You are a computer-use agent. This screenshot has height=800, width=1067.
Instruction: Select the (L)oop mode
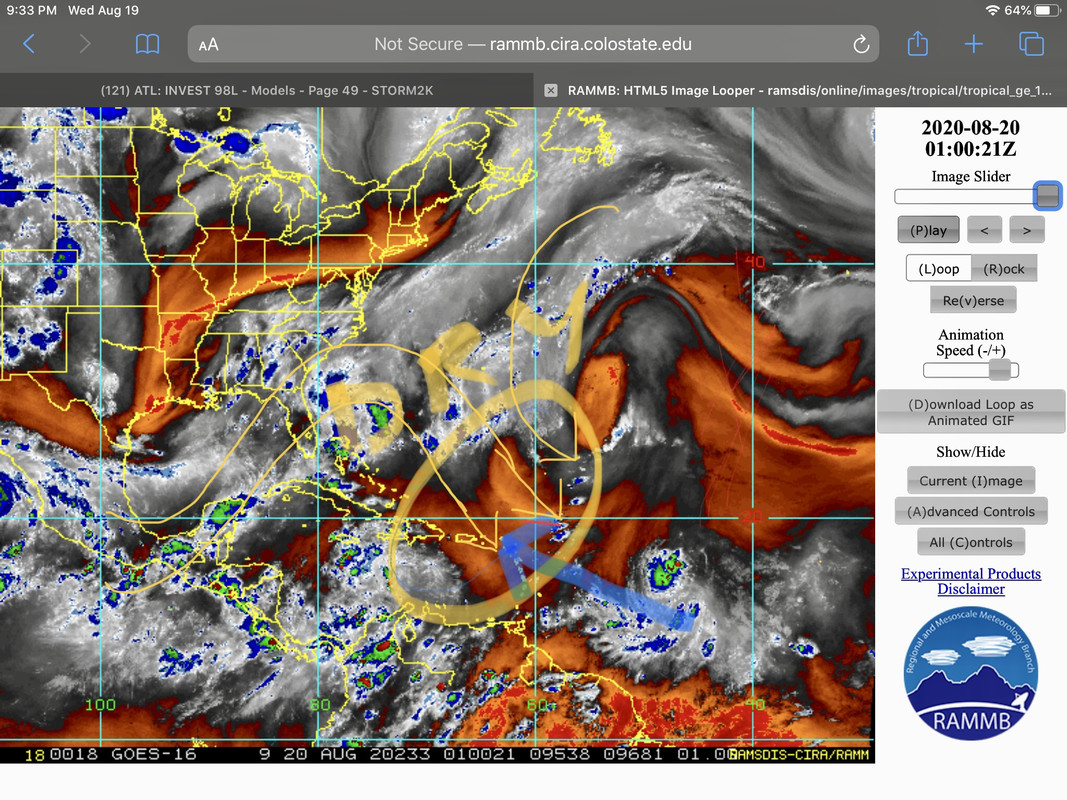click(x=938, y=269)
